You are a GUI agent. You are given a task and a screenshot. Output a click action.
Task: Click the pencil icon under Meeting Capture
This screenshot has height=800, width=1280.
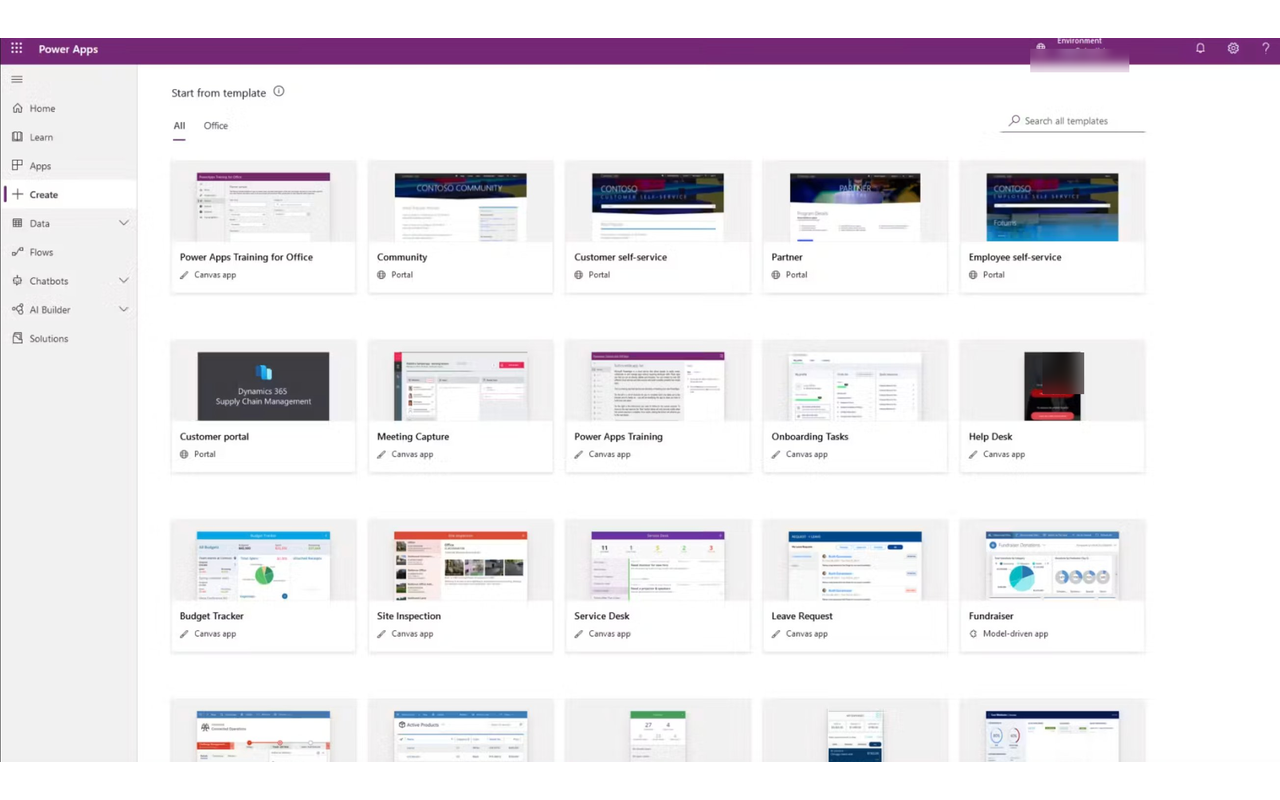(381, 454)
